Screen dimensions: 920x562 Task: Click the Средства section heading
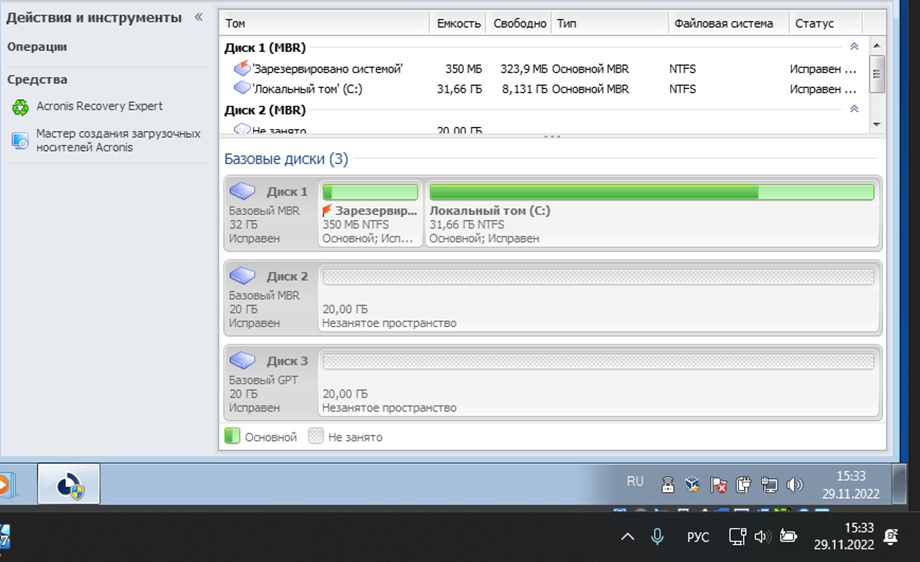[x=37, y=79]
